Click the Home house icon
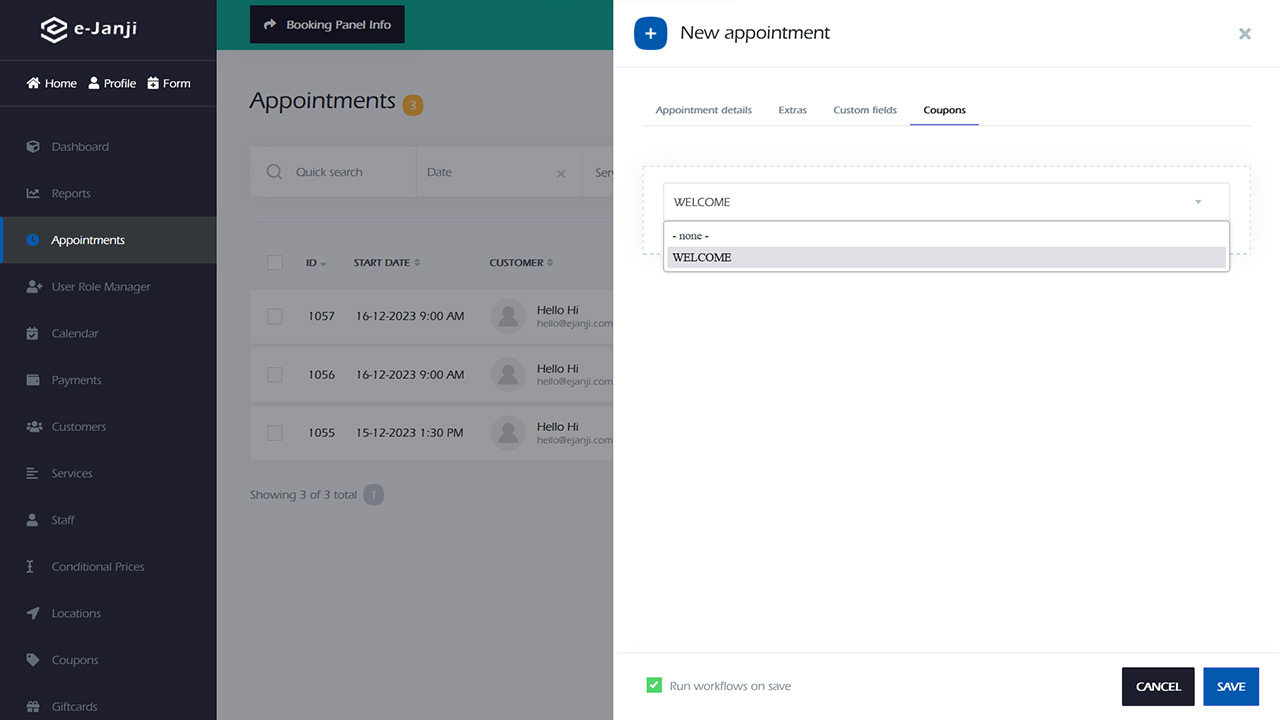The image size is (1280, 720). point(33,83)
